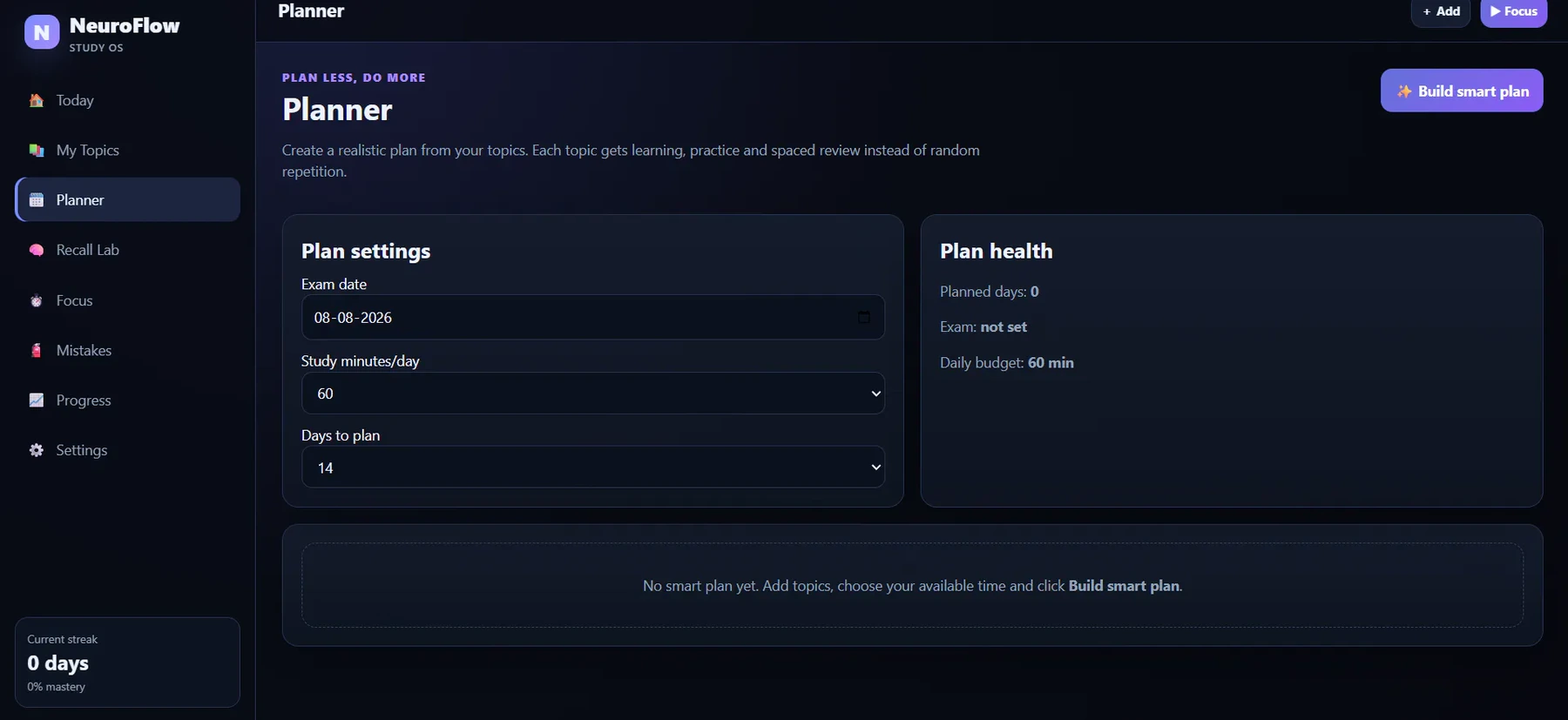Click the Planner calendar icon in sidebar
Image resolution: width=1568 pixels, height=720 pixels.
pyautogui.click(x=37, y=200)
